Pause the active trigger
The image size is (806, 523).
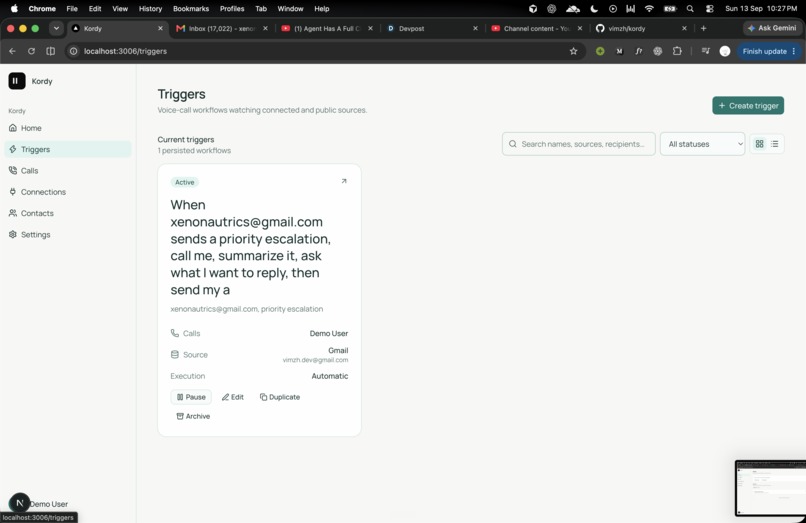point(191,397)
